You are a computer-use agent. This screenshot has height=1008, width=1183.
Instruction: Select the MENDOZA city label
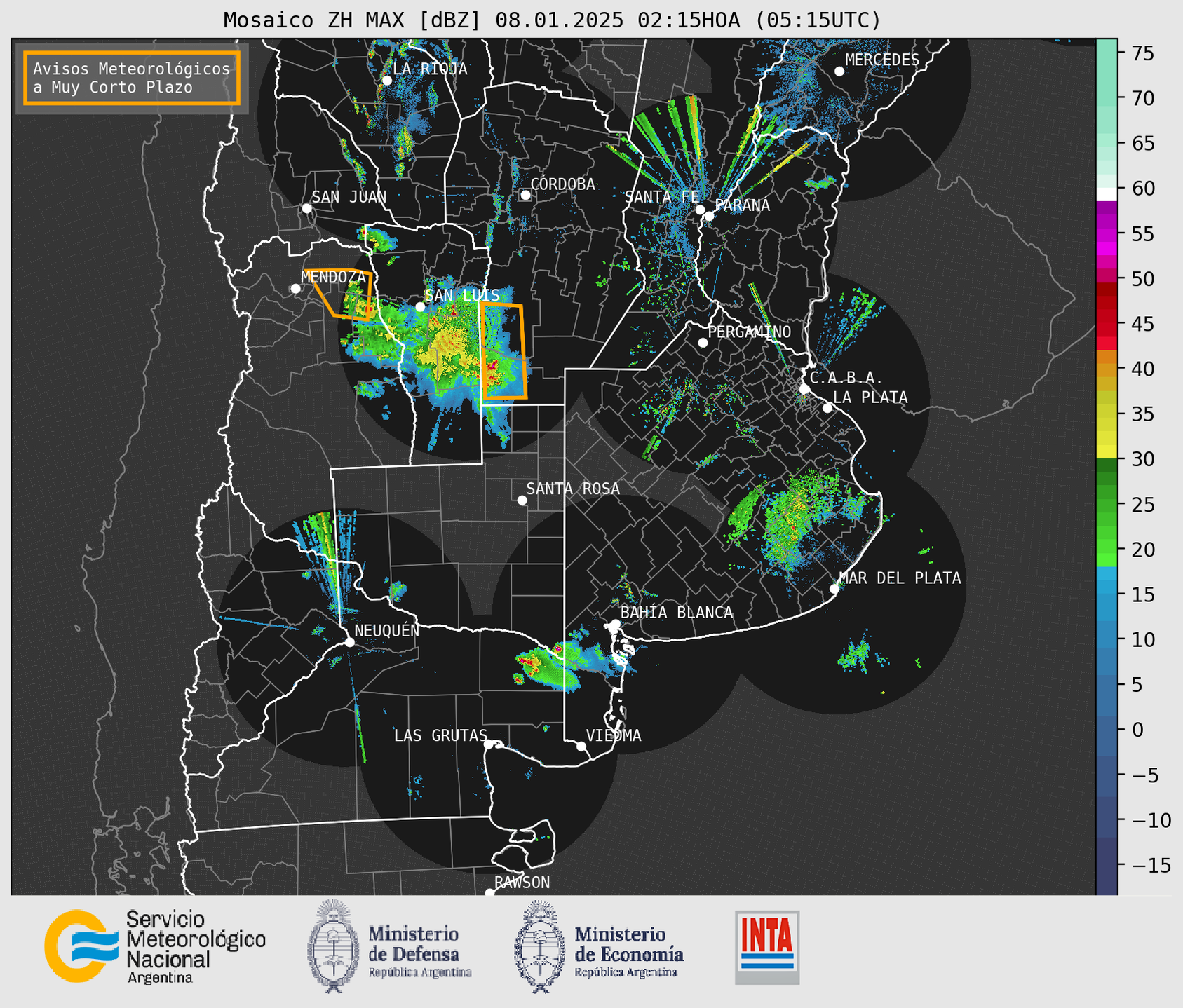click(333, 277)
